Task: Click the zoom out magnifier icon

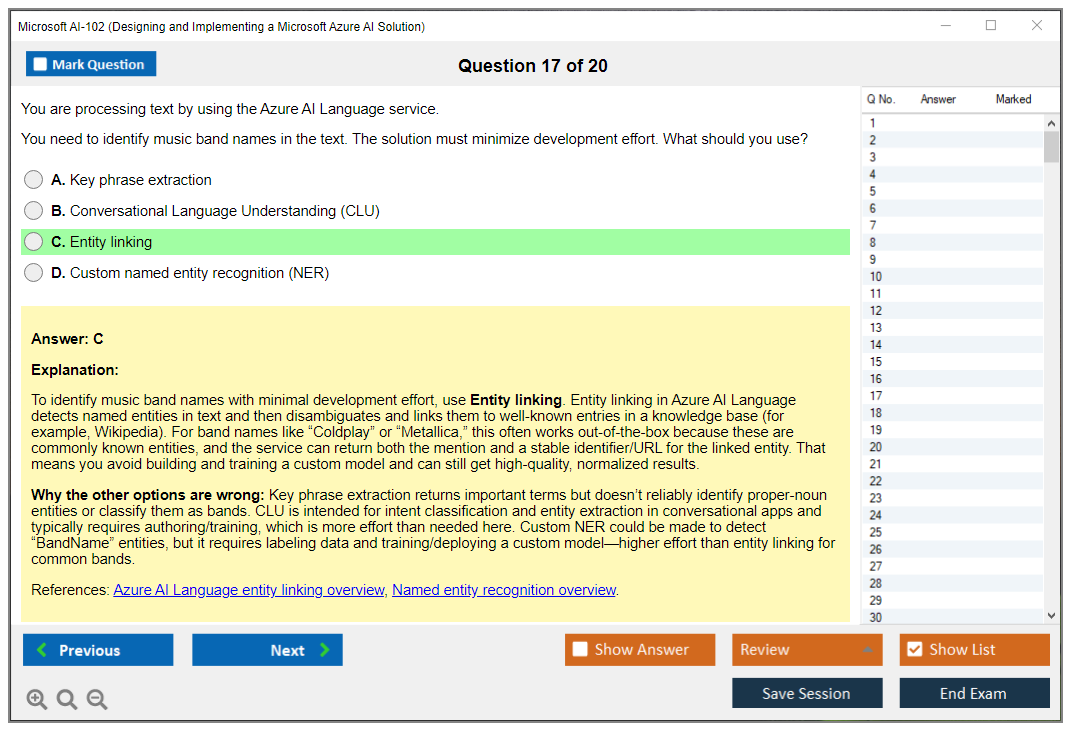Action: point(97,700)
